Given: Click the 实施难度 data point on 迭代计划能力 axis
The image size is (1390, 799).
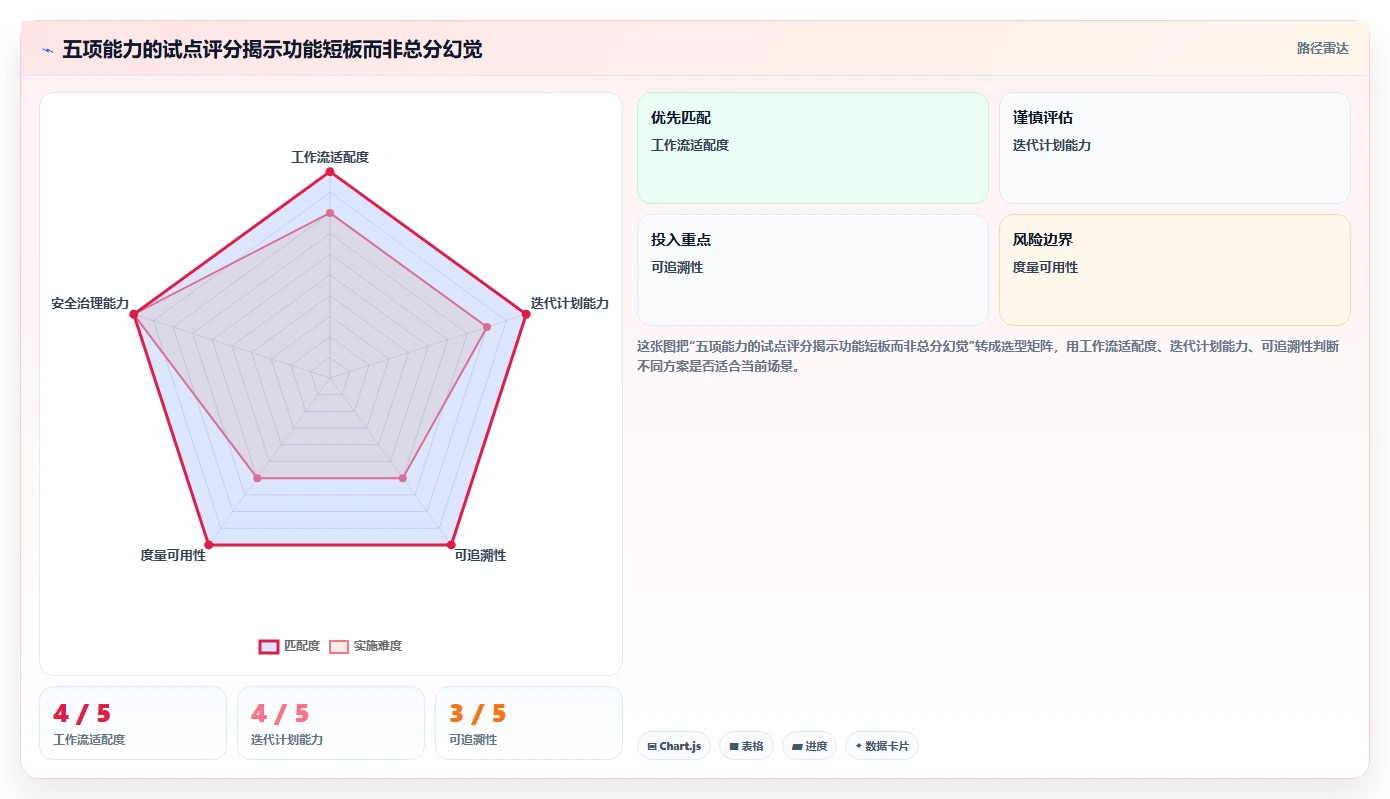Looking at the screenshot, I should click(x=487, y=327).
